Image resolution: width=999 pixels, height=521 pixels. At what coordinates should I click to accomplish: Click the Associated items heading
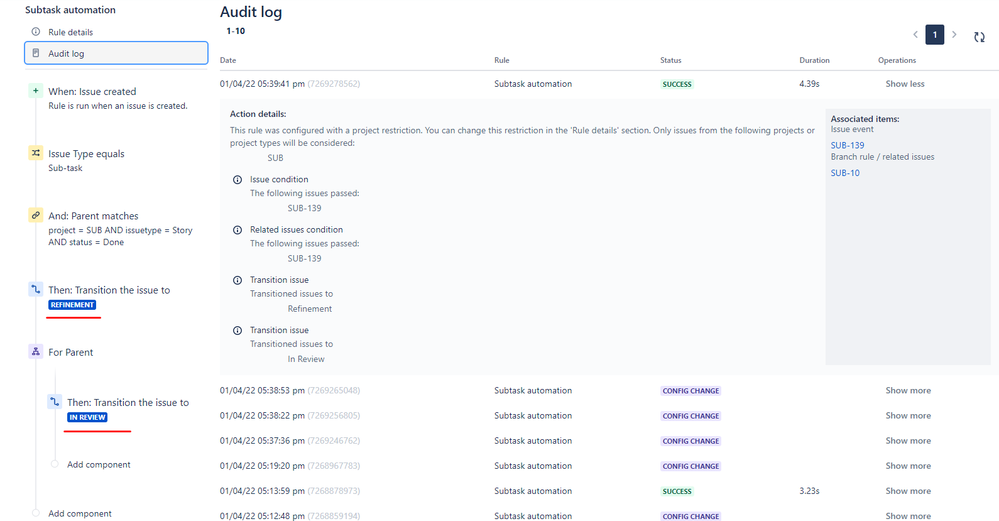pos(865,118)
